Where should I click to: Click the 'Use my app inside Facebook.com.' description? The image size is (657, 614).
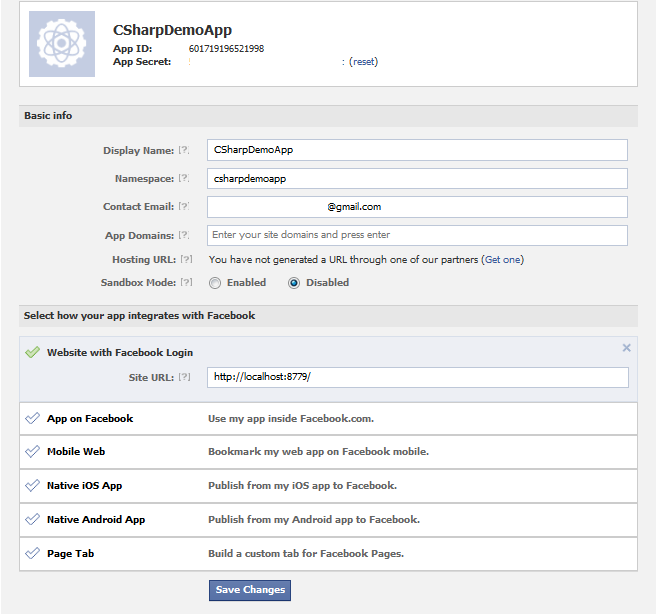291,419
